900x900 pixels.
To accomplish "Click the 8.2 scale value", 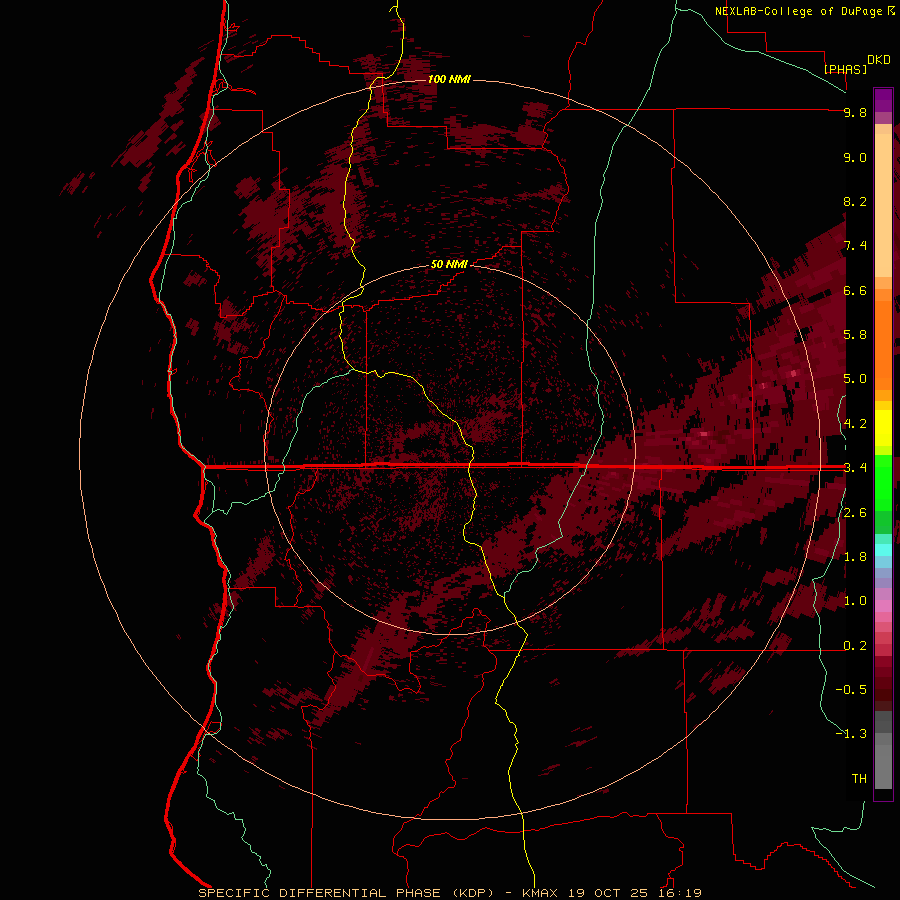I will tap(855, 201).
